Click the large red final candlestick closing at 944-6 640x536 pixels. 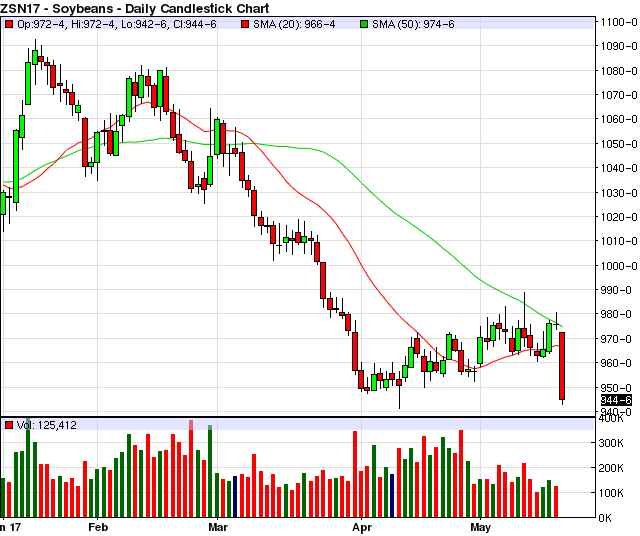pos(562,366)
